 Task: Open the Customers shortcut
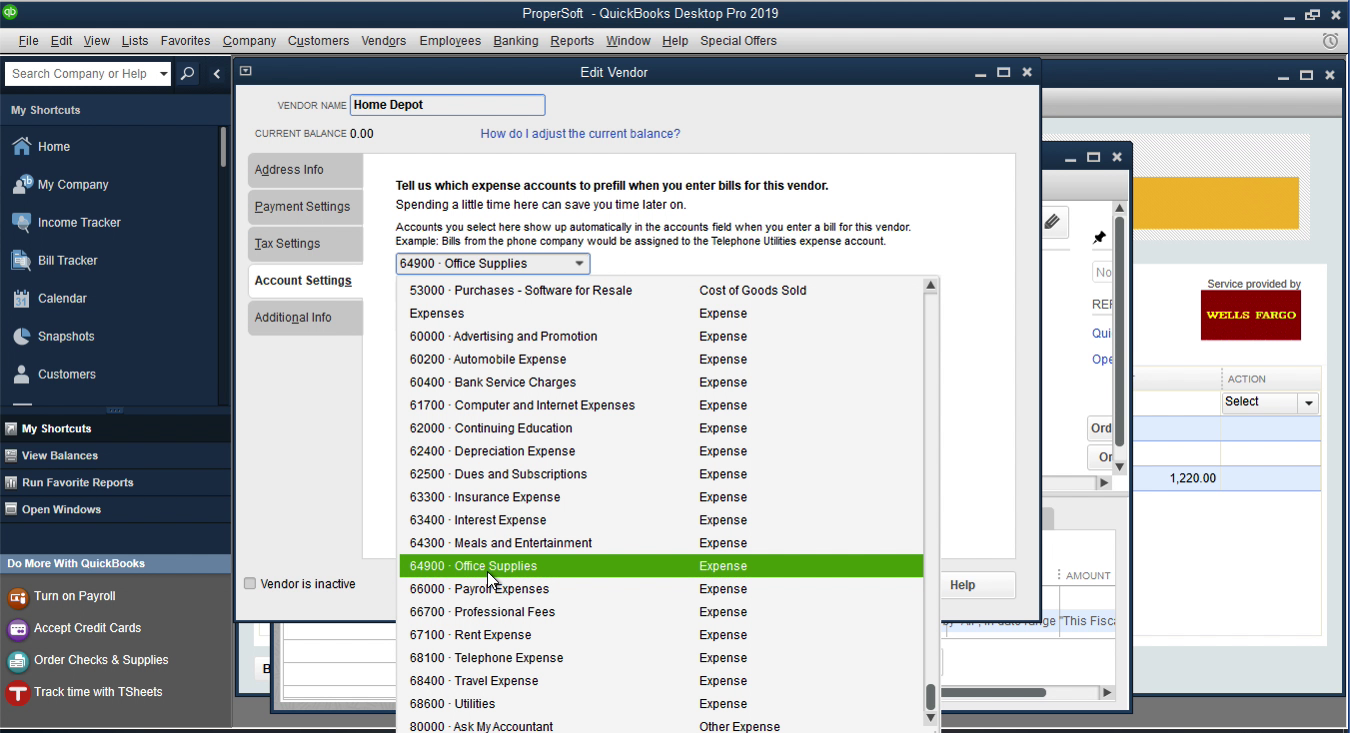[54, 374]
